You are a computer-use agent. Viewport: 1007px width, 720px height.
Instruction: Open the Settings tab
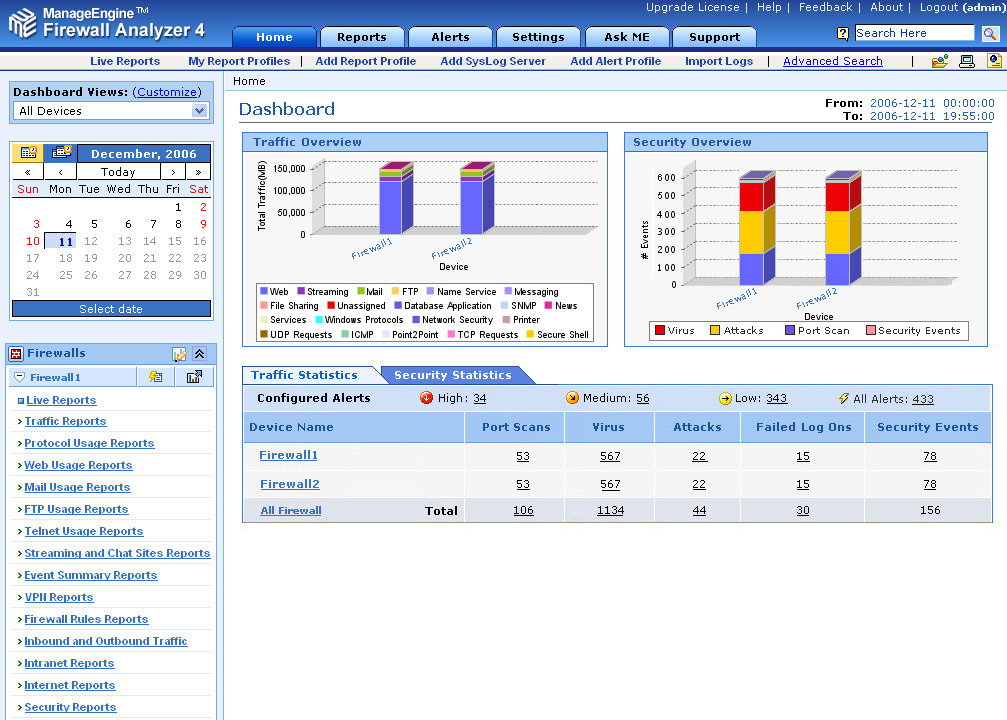tap(538, 37)
